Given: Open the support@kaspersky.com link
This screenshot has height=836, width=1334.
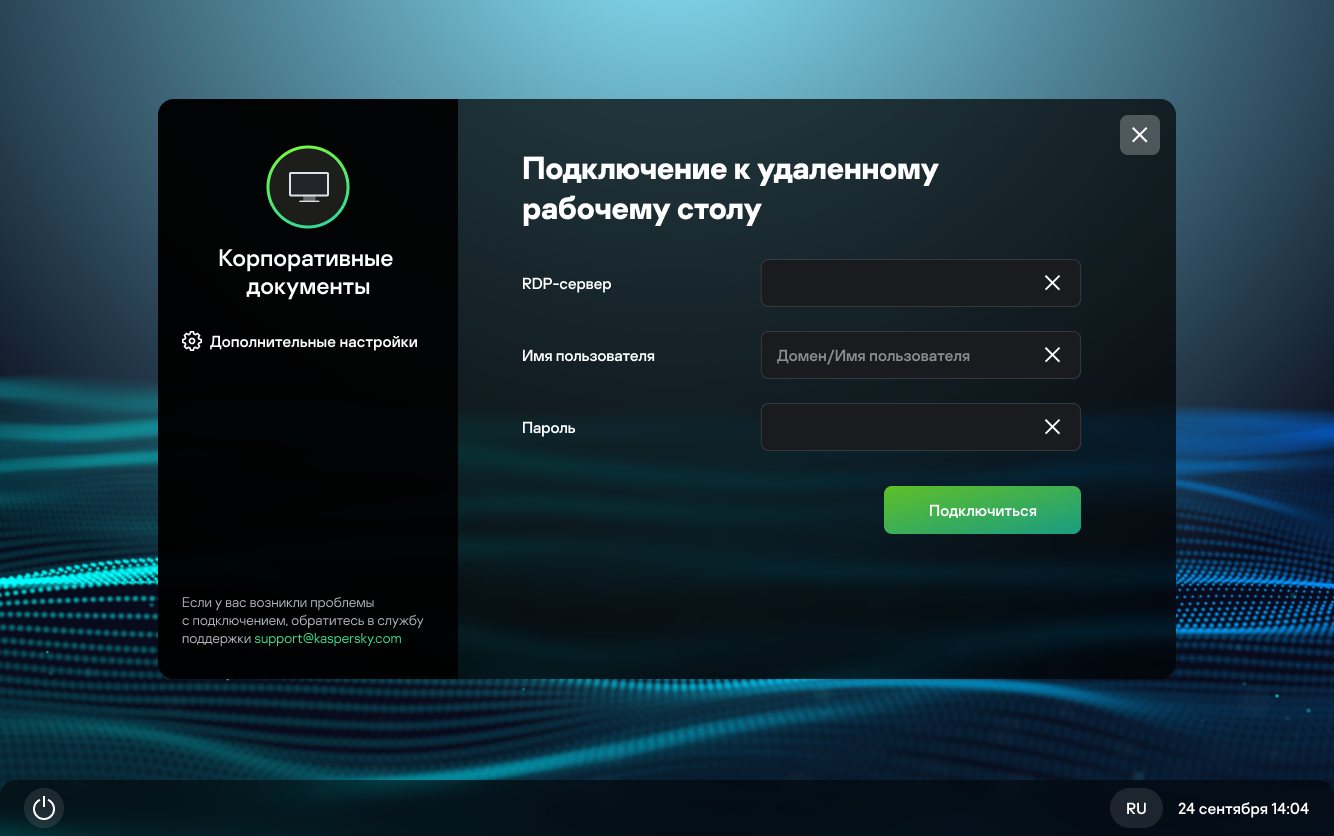Looking at the screenshot, I should click(328, 638).
